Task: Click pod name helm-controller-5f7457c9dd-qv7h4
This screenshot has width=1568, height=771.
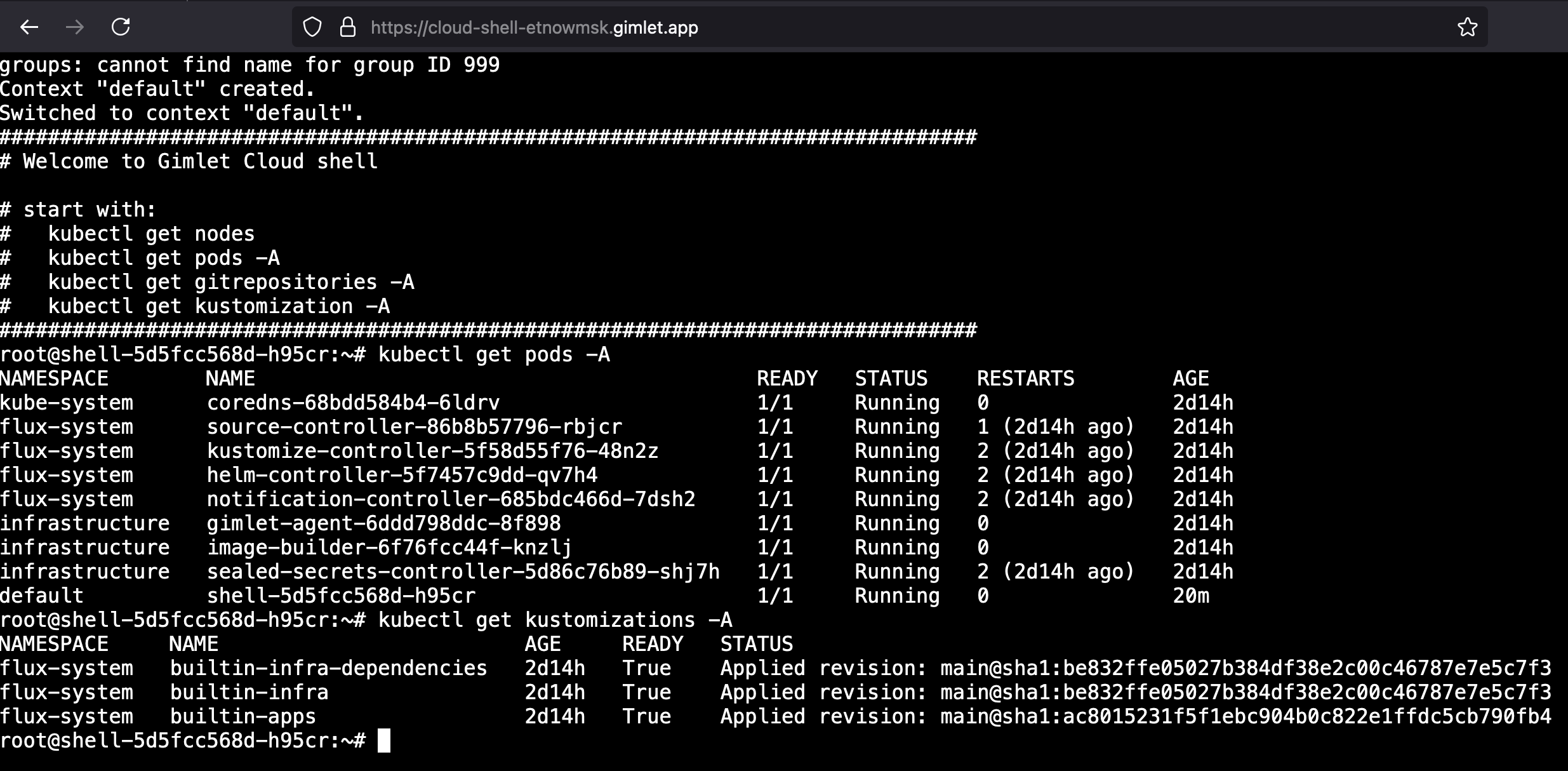Action: click(x=402, y=475)
